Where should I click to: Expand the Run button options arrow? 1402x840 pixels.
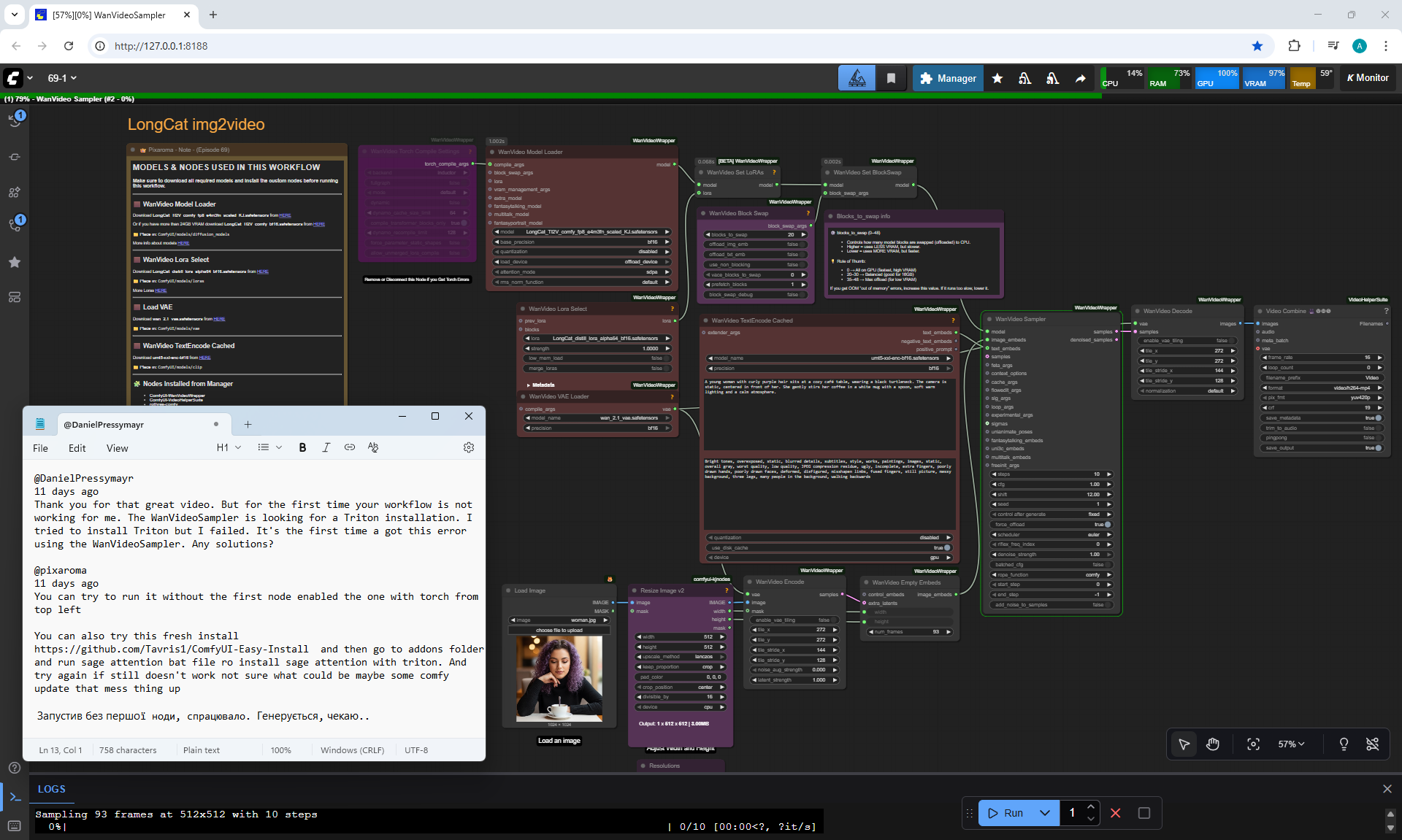point(1045,813)
